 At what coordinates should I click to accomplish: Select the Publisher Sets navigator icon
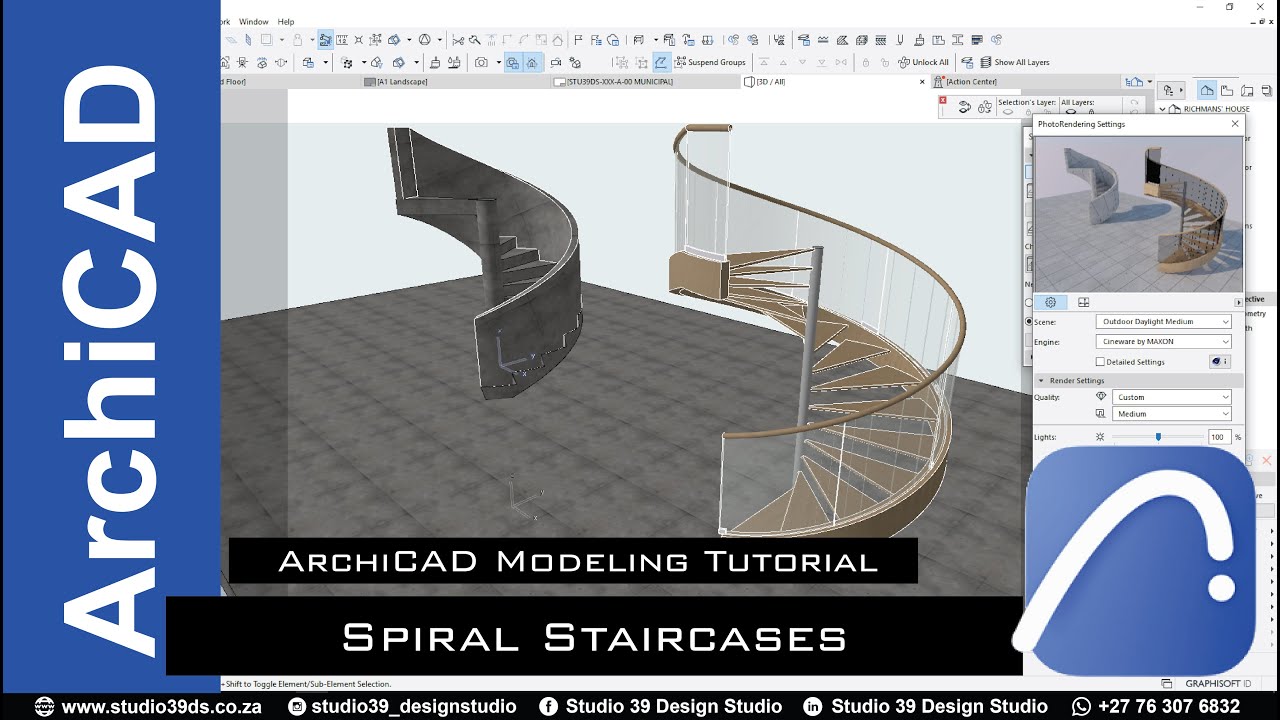coord(1266,90)
